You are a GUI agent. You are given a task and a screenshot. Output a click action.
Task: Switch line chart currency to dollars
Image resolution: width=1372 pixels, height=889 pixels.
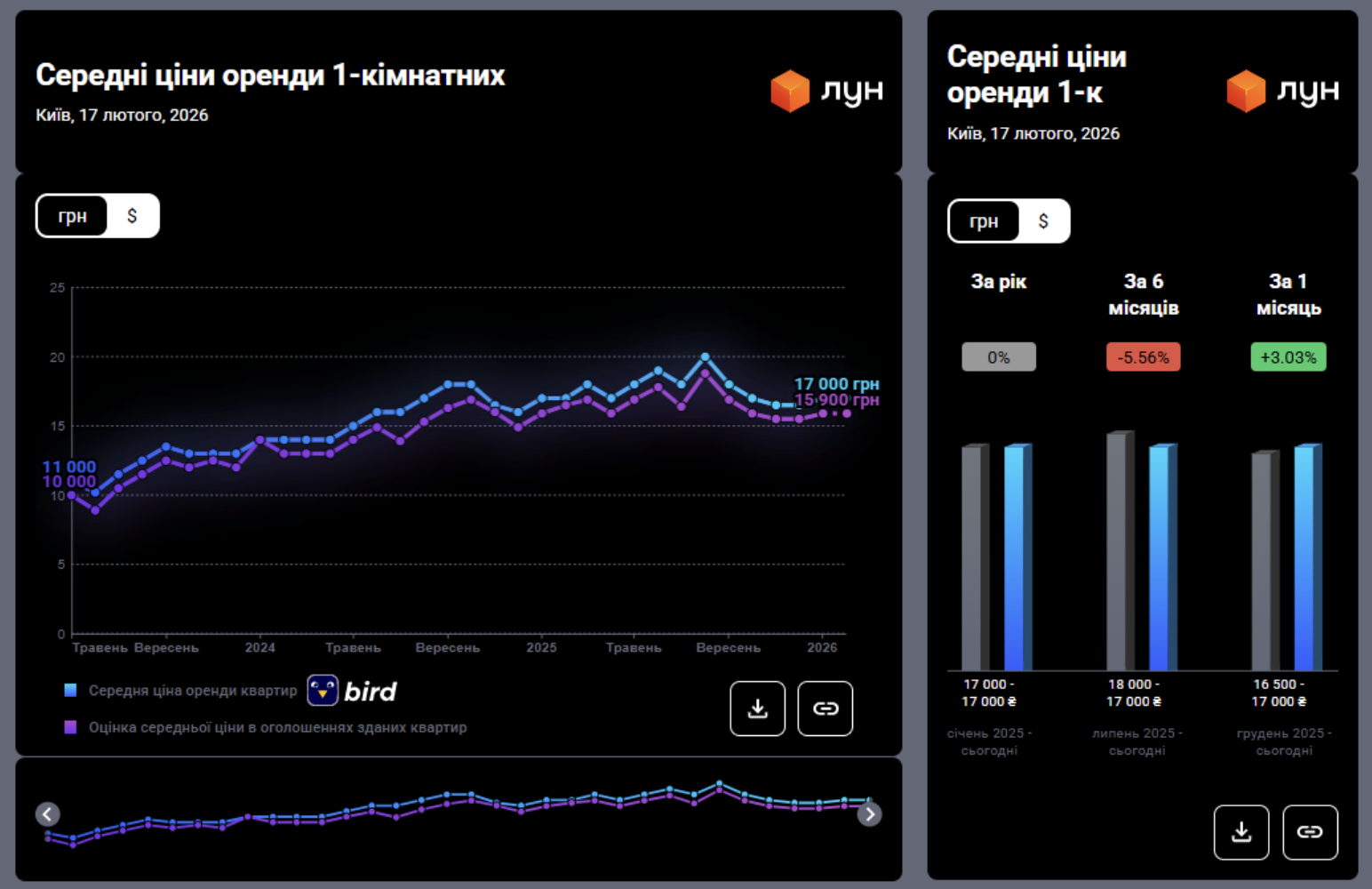coord(132,216)
